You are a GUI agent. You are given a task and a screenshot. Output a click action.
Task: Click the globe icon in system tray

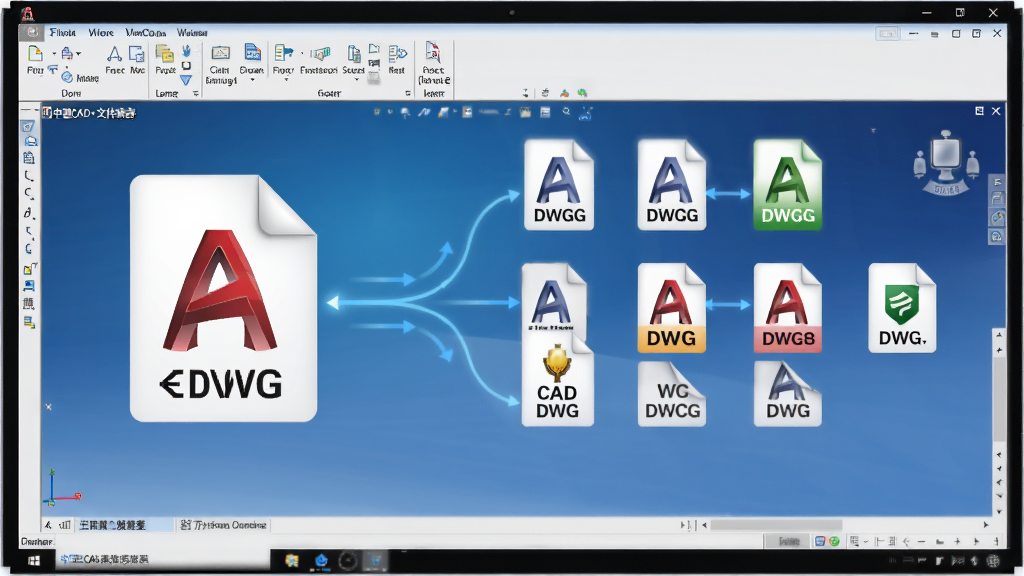[x=993, y=561]
